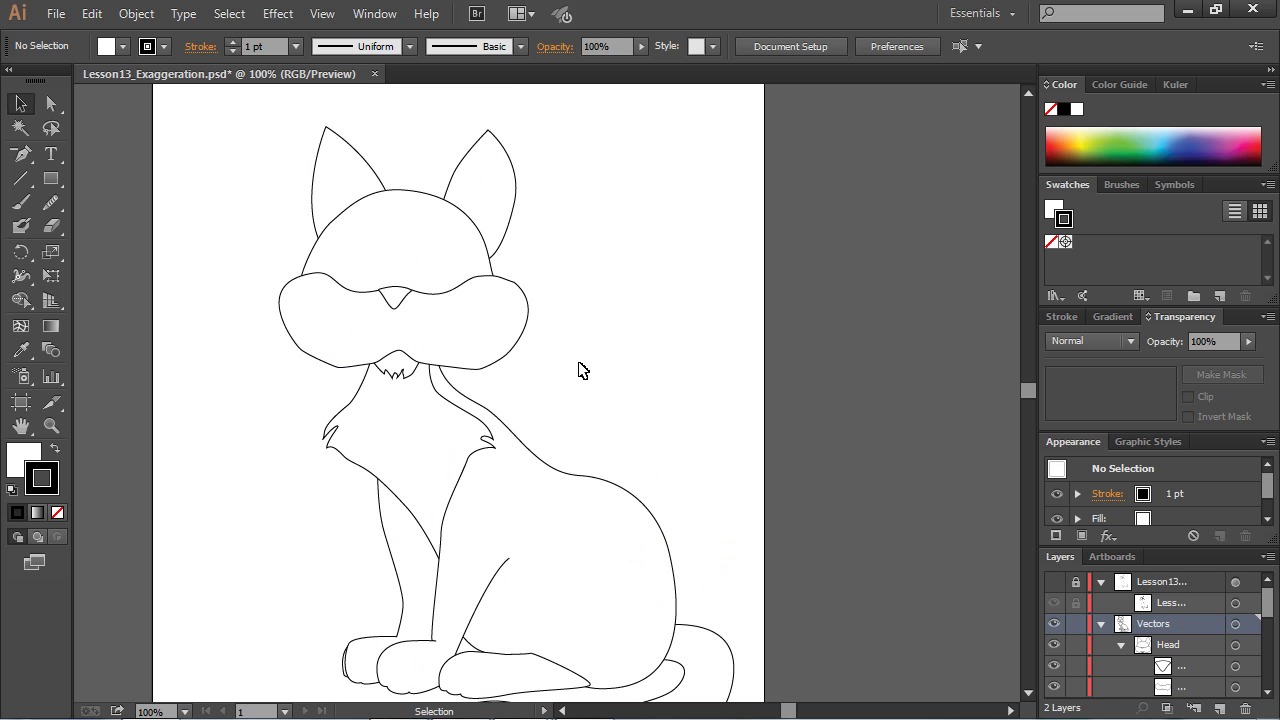Choose the Magic Wand tool
The height and width of the screenshot is (720, 1280).
point(21,128)
